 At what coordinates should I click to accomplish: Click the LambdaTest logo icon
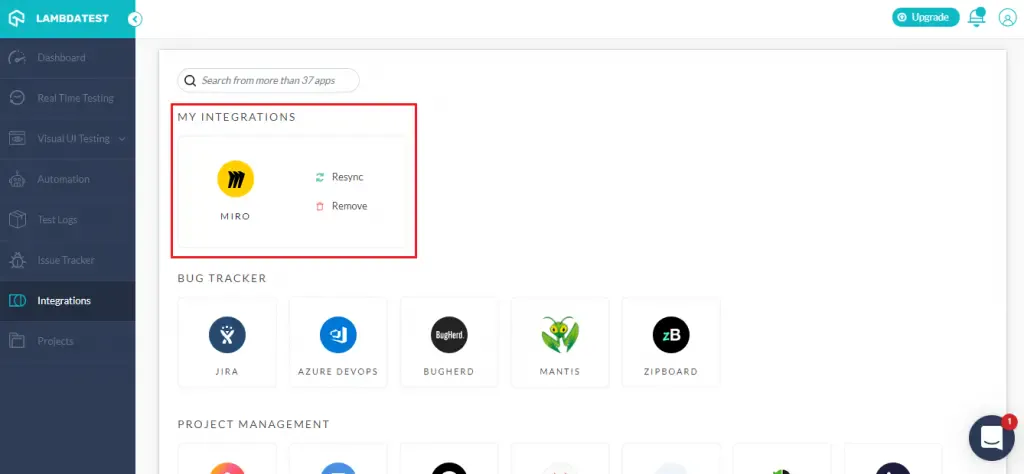pyautogui.click(x=17, y=18)
